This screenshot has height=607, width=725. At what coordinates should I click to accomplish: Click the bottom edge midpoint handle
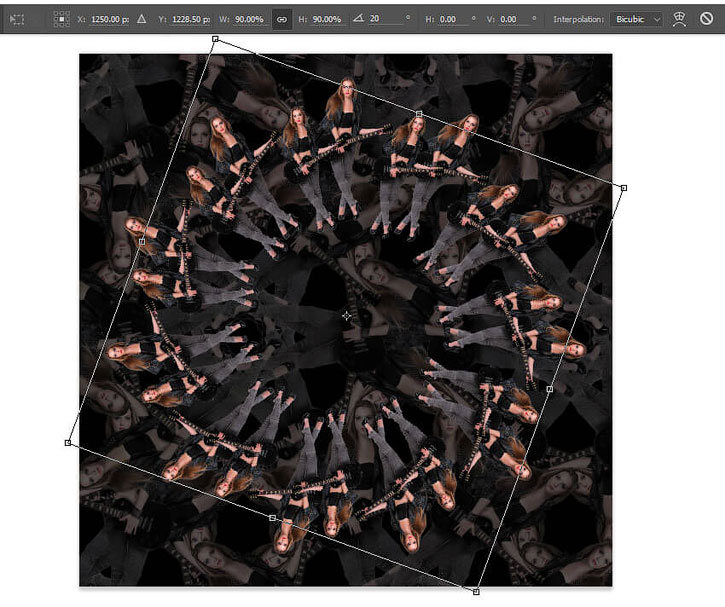pyautogui.click(x=272, y=518)
